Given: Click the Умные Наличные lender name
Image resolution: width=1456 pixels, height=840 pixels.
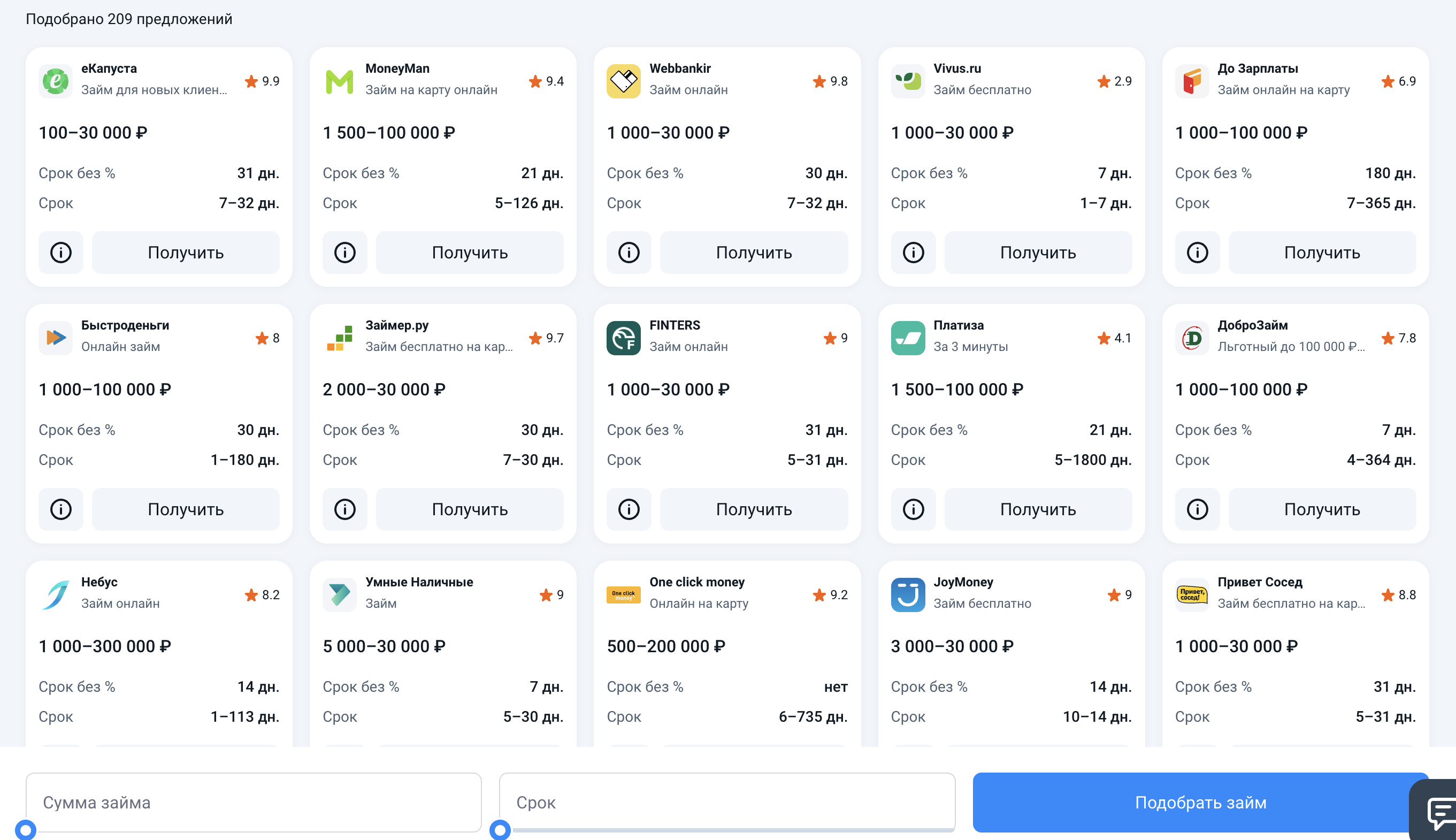Looking at the screenshot, I should [x=419, y=582].
